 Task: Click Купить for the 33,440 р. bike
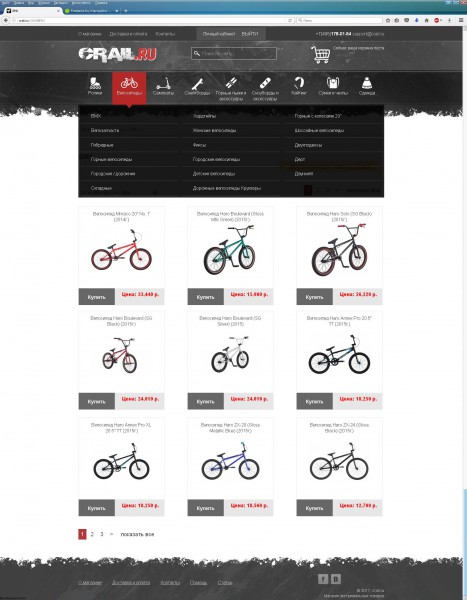[x=96, y=297]
